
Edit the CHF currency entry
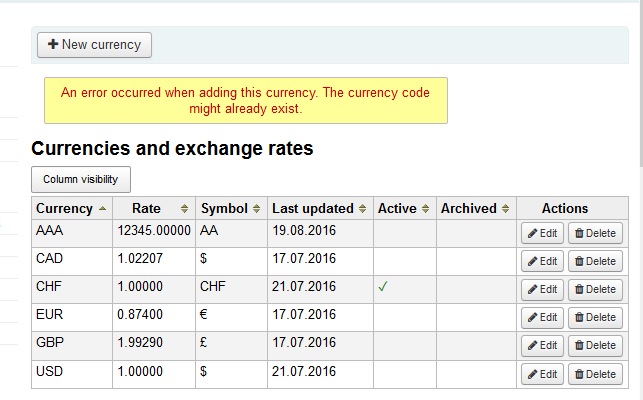(x=542, y=289)
